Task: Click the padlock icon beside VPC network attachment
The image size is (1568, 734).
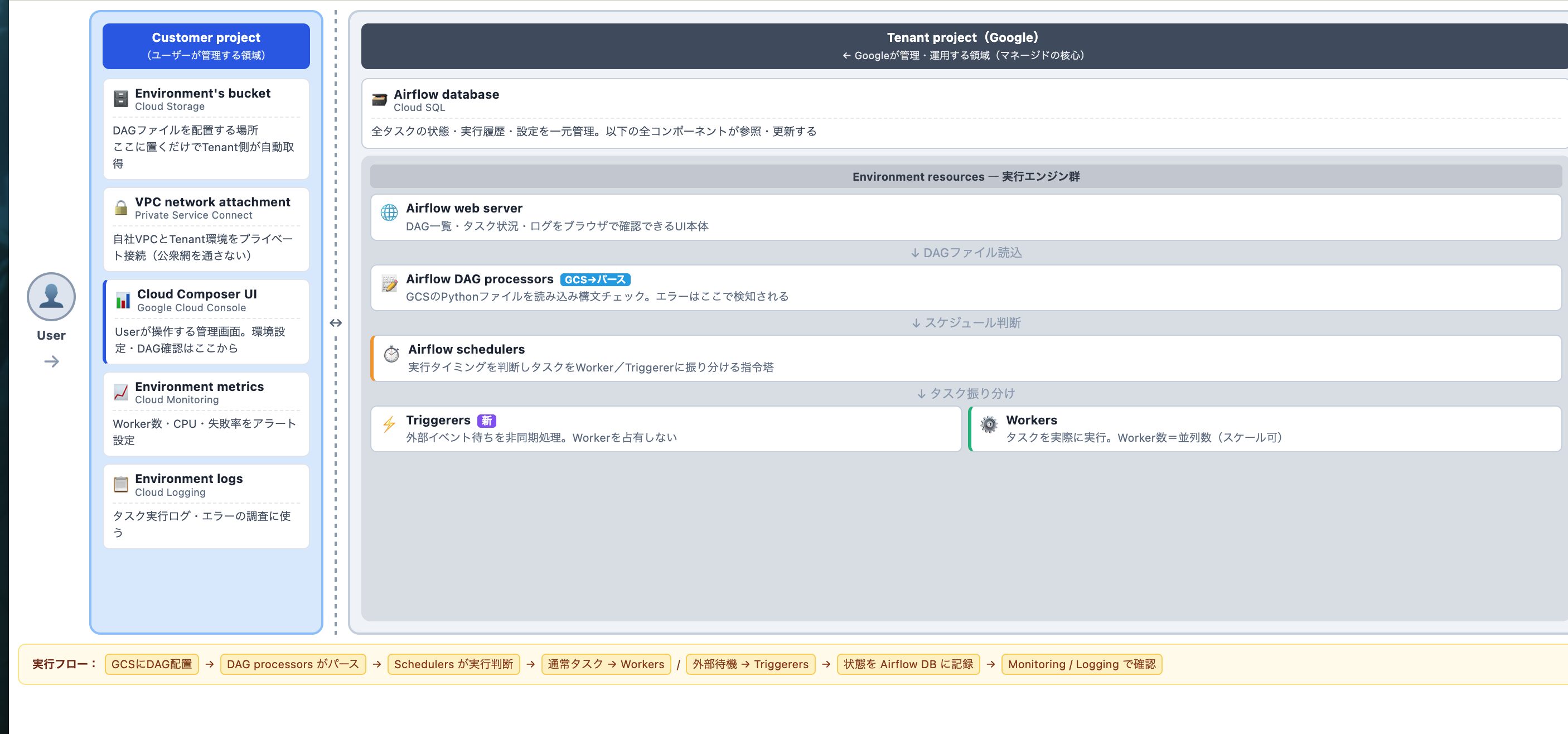Action: [x=121, y=207]
